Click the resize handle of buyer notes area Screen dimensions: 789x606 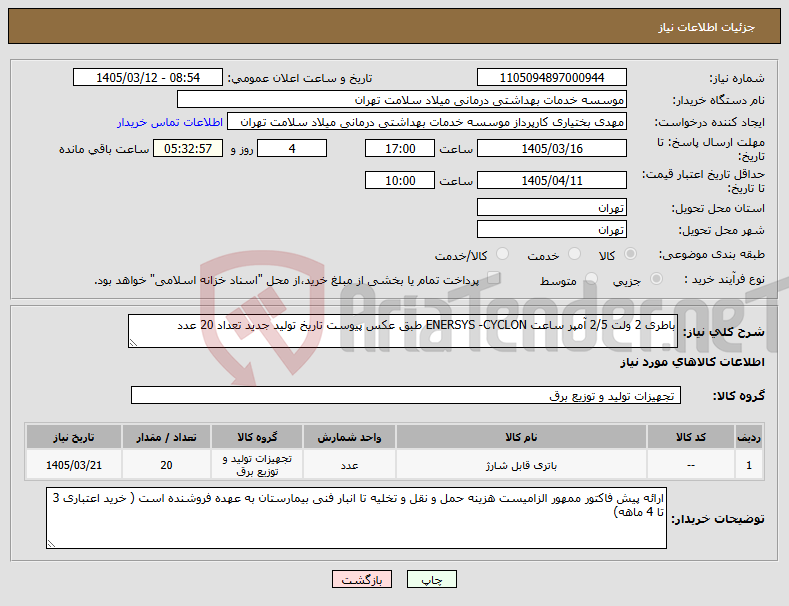(51, 544)
